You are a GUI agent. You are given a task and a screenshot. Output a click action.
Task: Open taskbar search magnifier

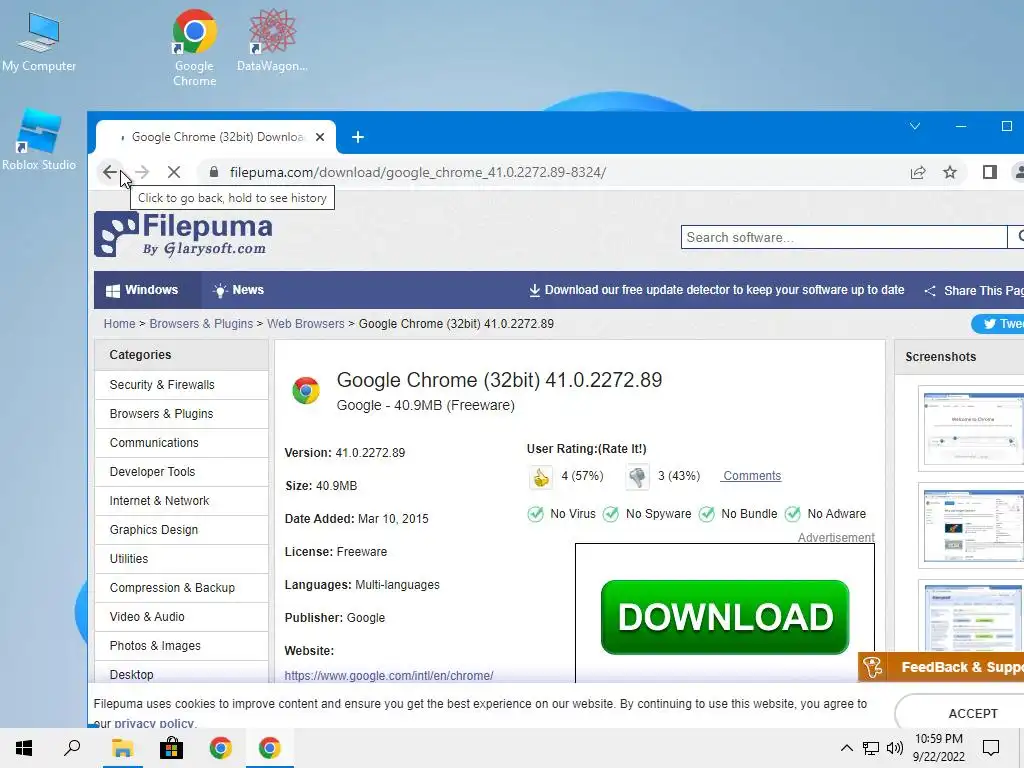click(72, 748)
